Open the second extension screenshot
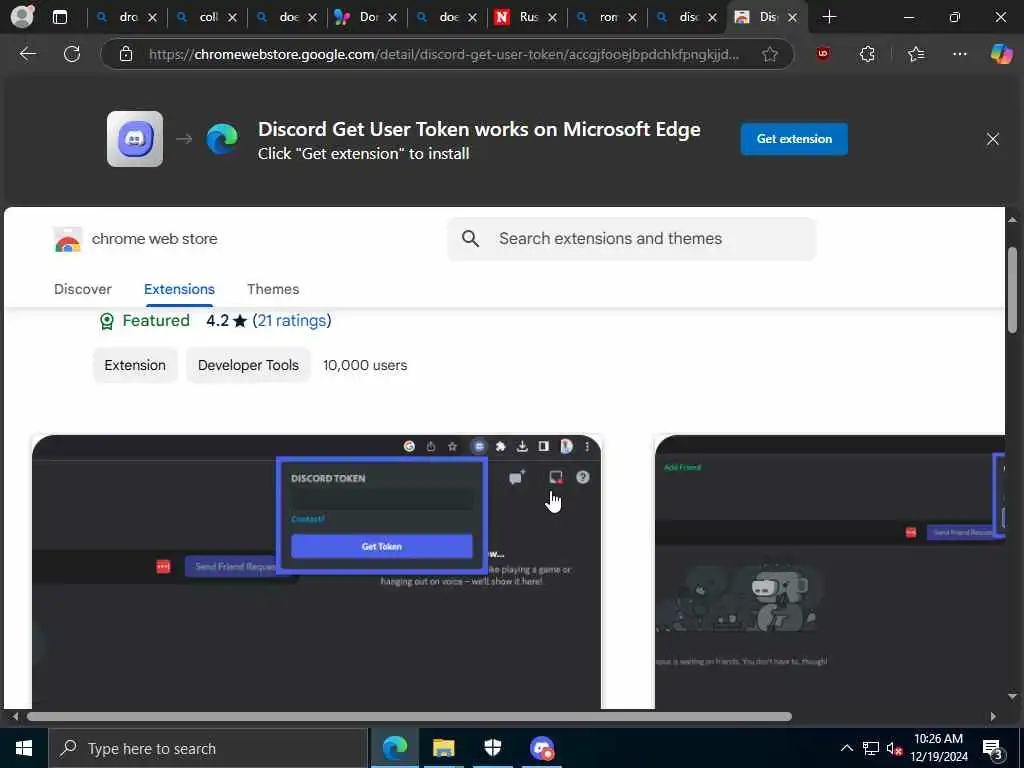This screenshot has height=768, width=1024. (x=830, y=571)
